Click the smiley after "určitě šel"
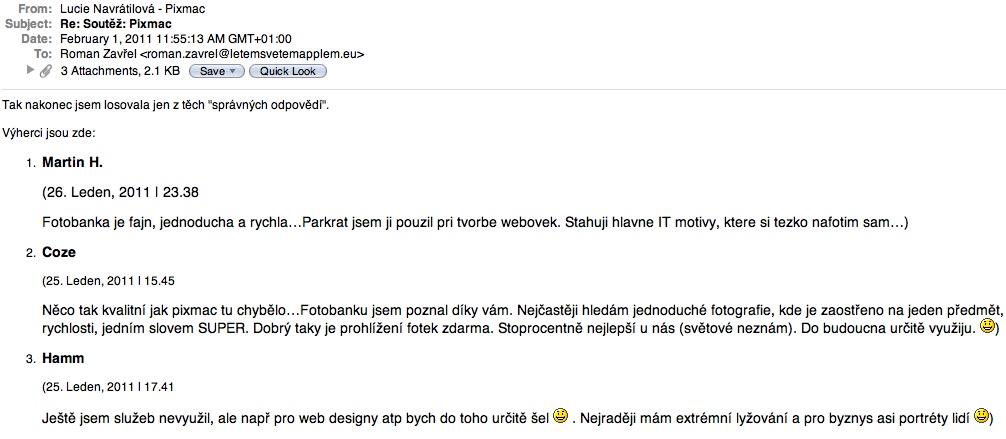 click(561, 413)
